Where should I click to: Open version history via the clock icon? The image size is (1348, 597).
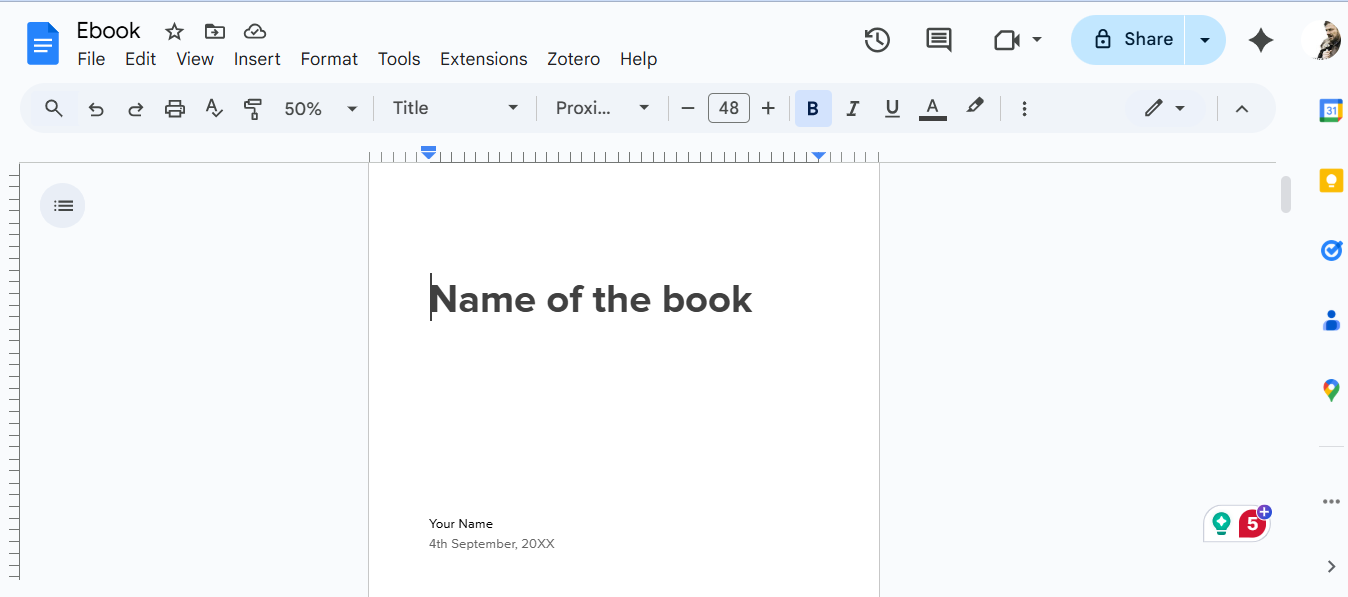pos(877,40)
